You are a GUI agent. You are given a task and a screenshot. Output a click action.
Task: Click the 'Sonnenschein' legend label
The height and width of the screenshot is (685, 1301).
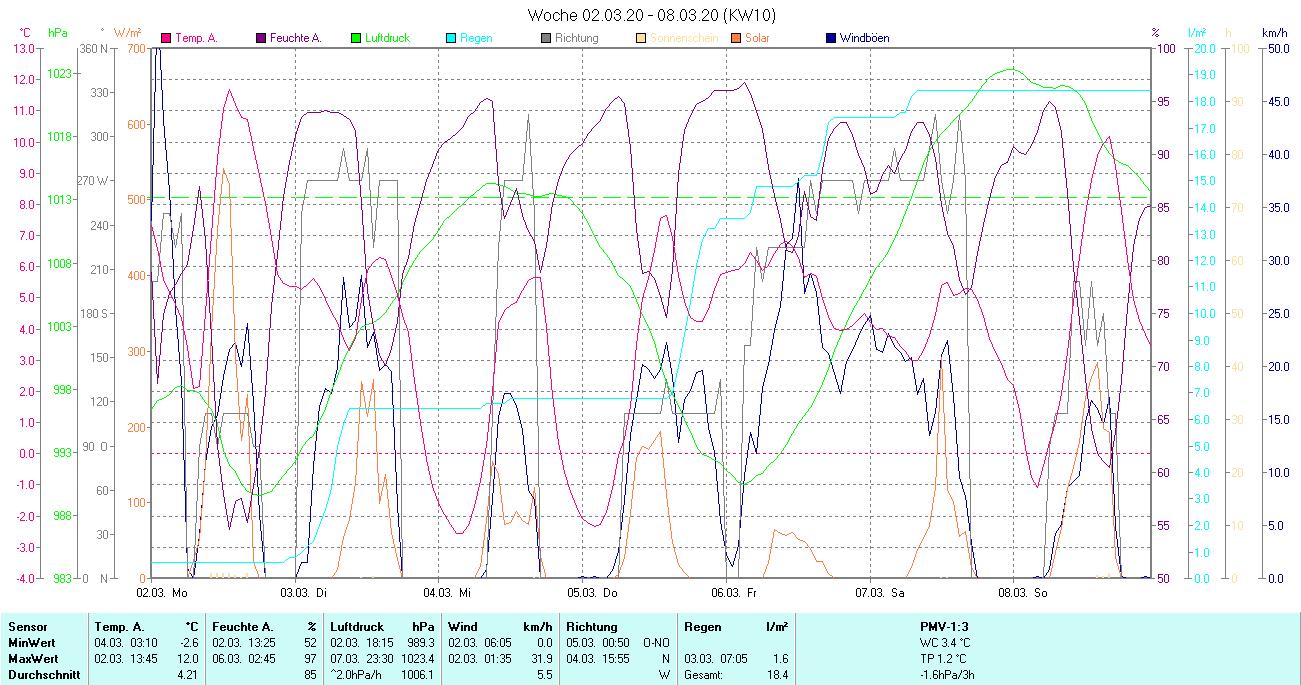pyautogui.click(x=683, y=38)
